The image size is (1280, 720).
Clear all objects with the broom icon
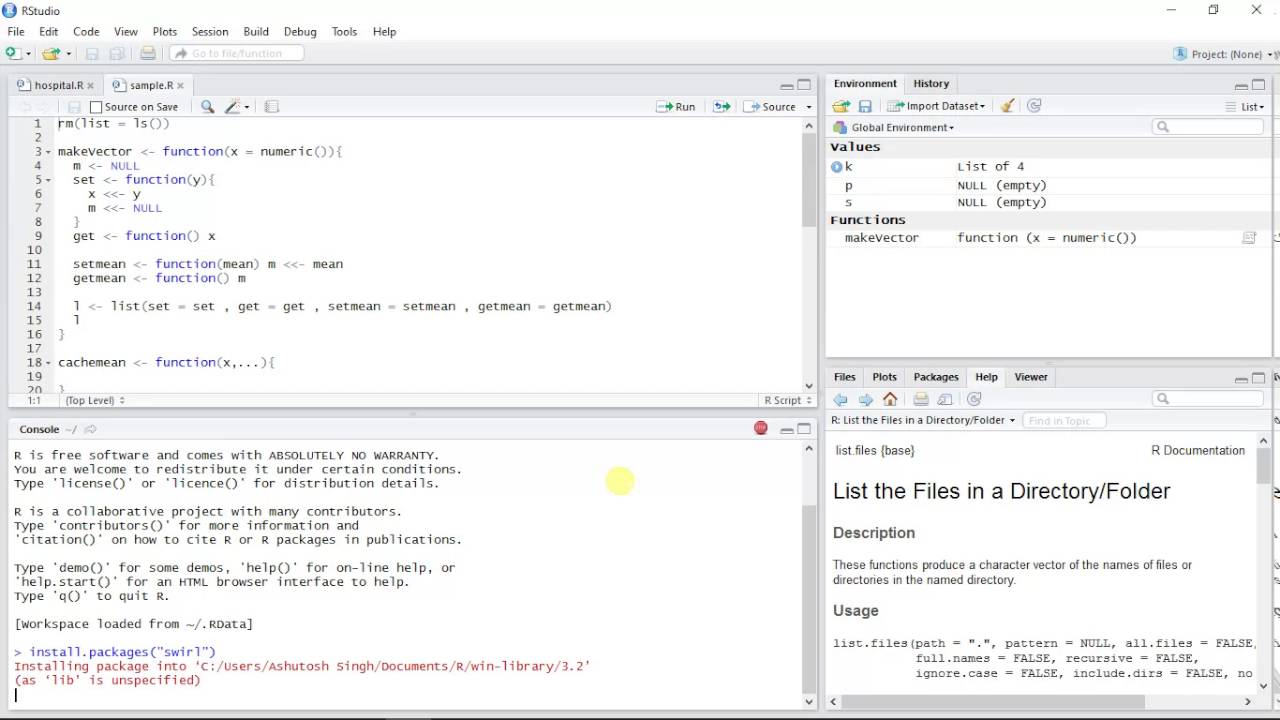pos(1008,106)
